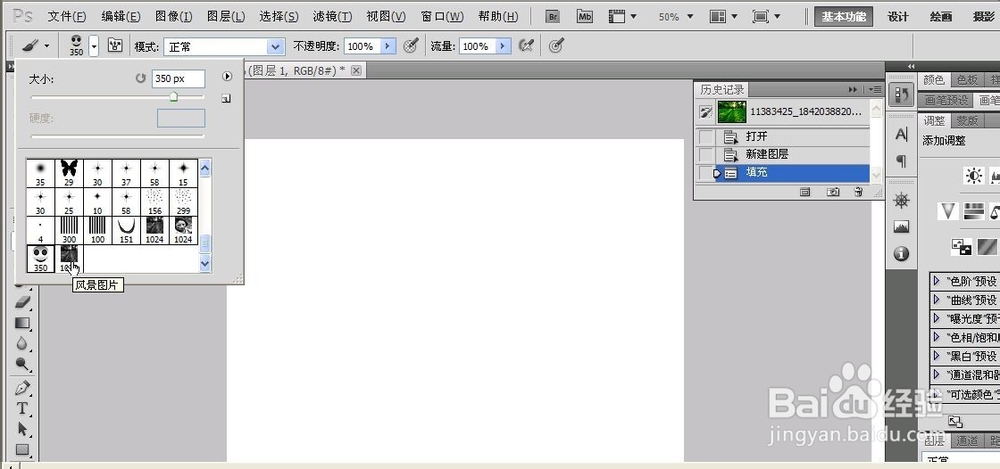Expand the "色阶" presets group
Image resolution: width=1000 pixels, height=469 pixels.
tap(937, 281)
